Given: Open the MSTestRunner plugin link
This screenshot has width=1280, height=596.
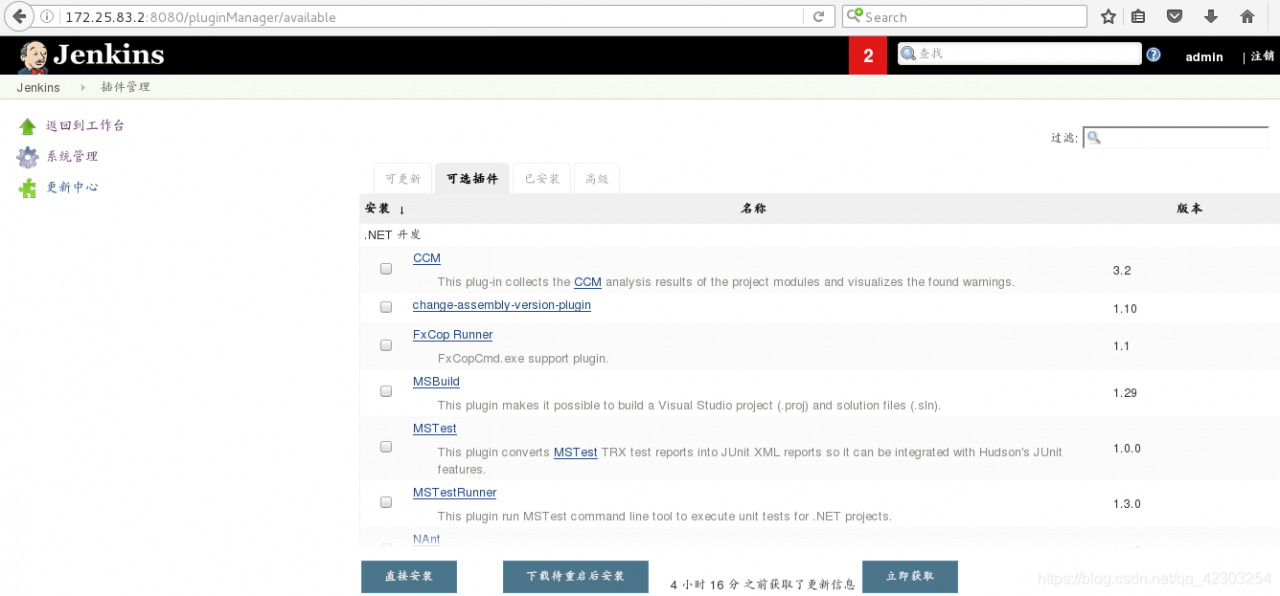Looking at the screenshot, I should (455, 493).
